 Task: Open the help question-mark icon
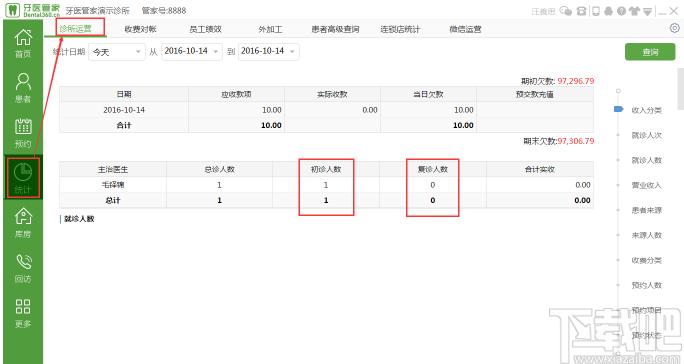pos(621,11)
